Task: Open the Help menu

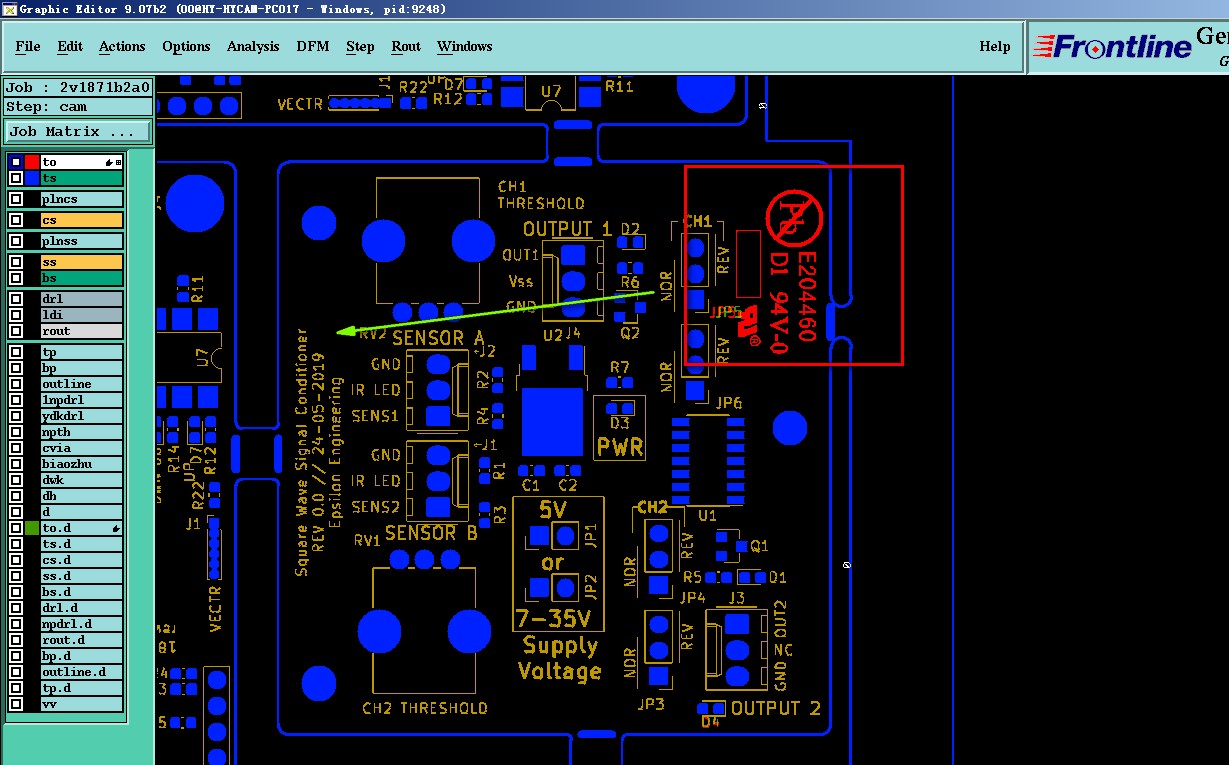Action: [x=994, y=46]
